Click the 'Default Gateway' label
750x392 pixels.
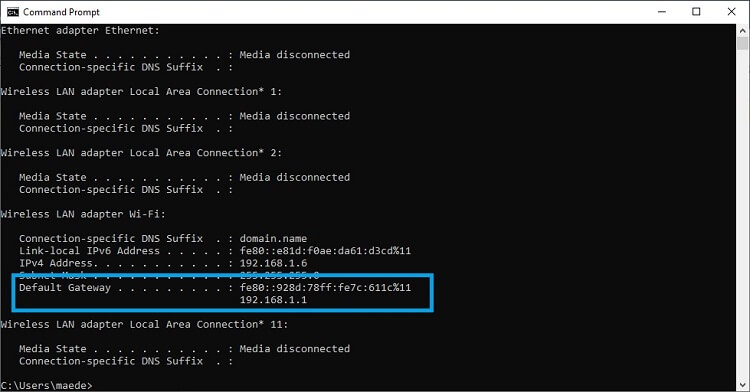[x=65, y=288]
